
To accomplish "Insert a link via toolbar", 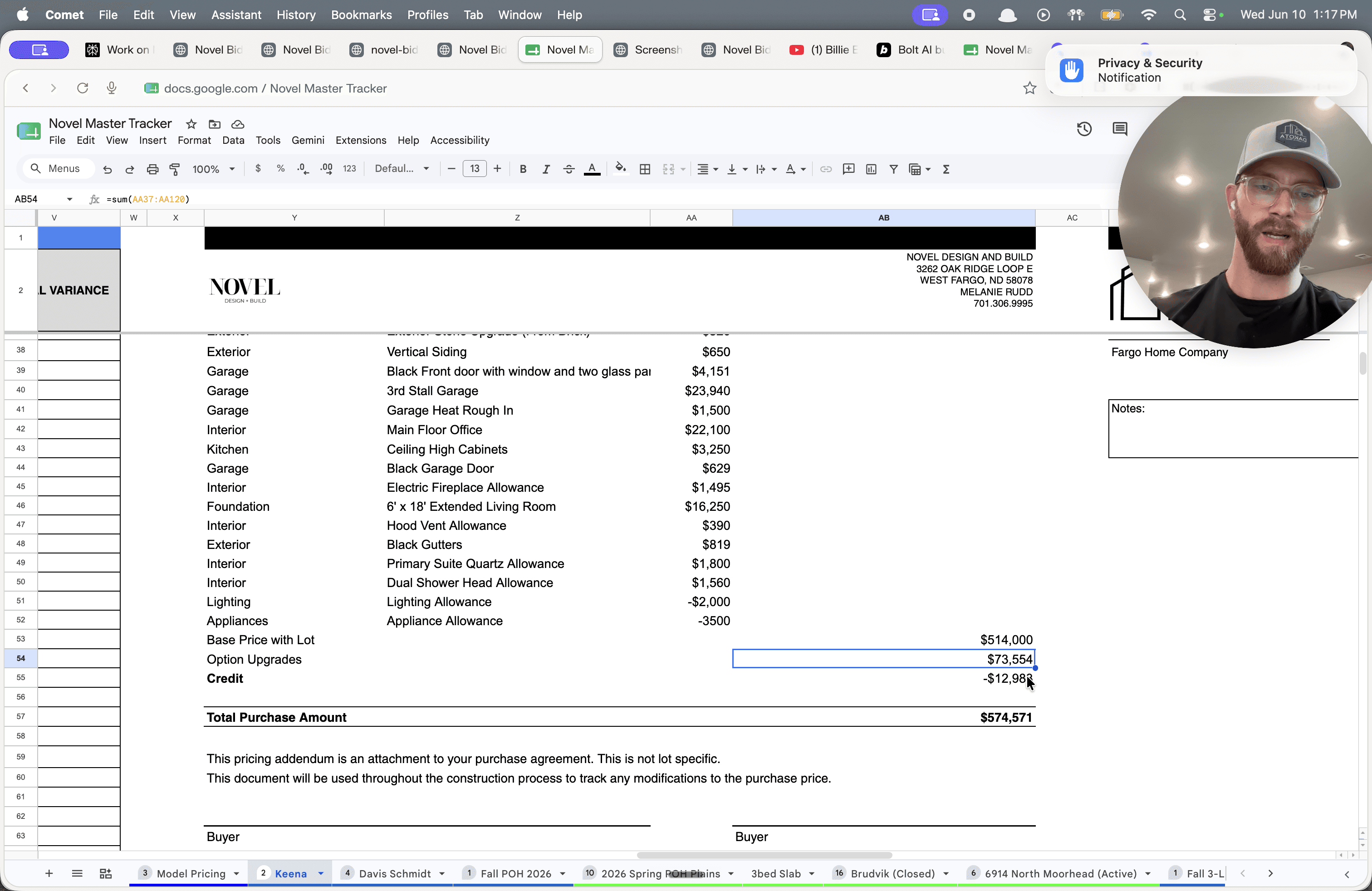I will (825, 169).
